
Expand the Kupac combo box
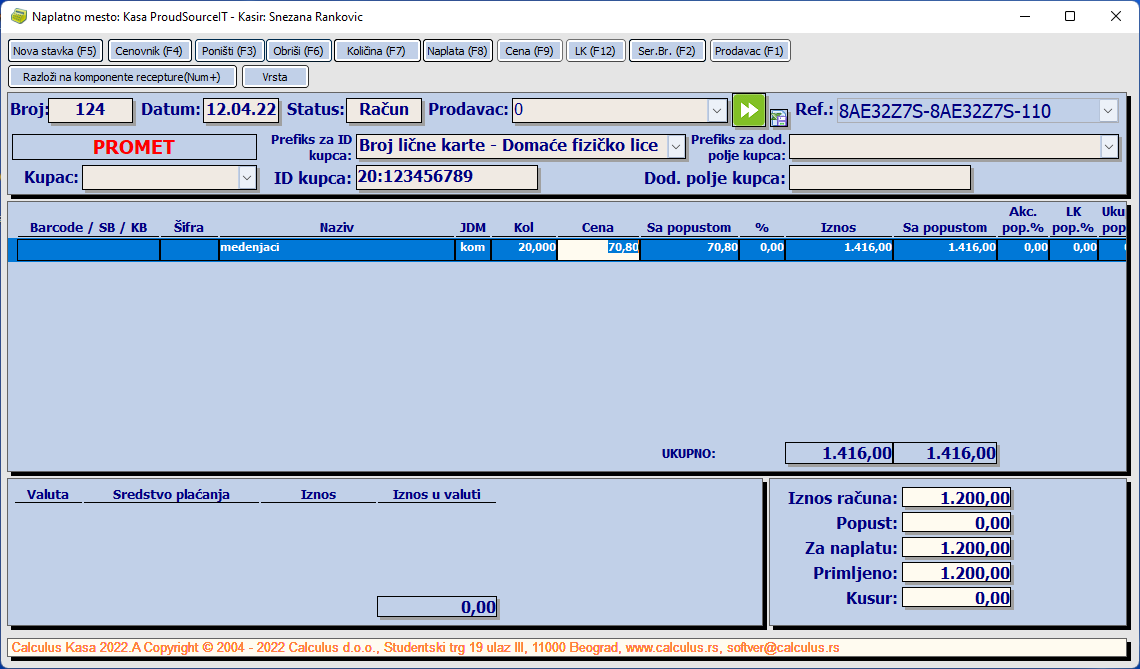[247, 178]
